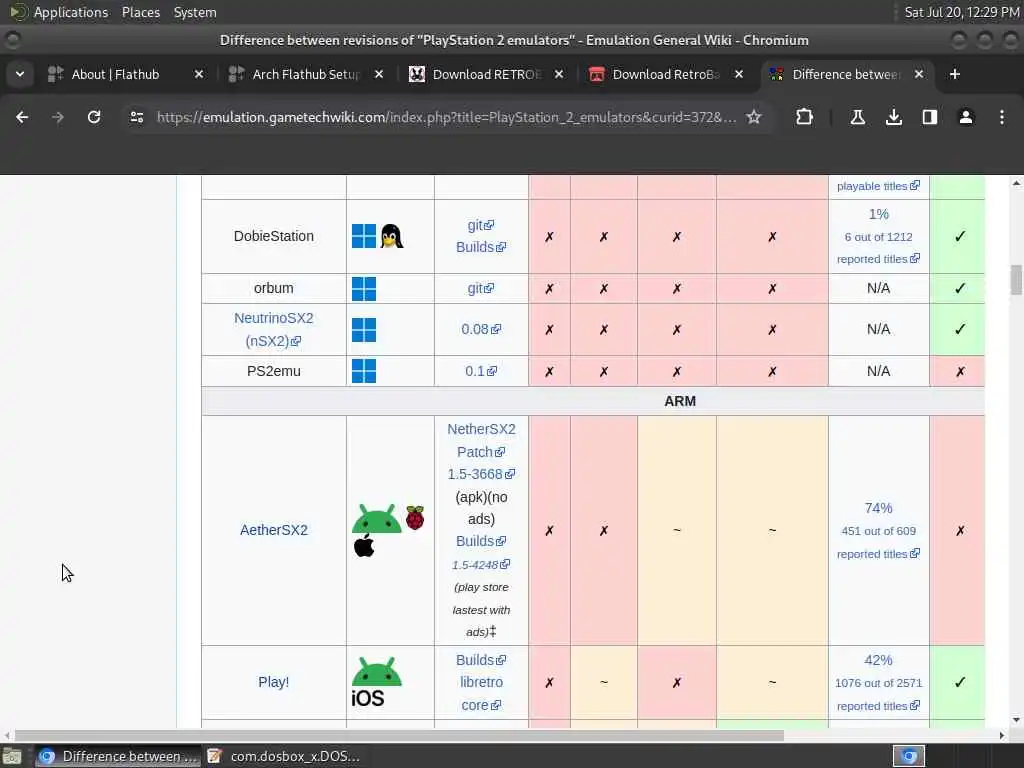Click the address bar URL field
This screenshot has height=768, width=1024.
[446, 117]
